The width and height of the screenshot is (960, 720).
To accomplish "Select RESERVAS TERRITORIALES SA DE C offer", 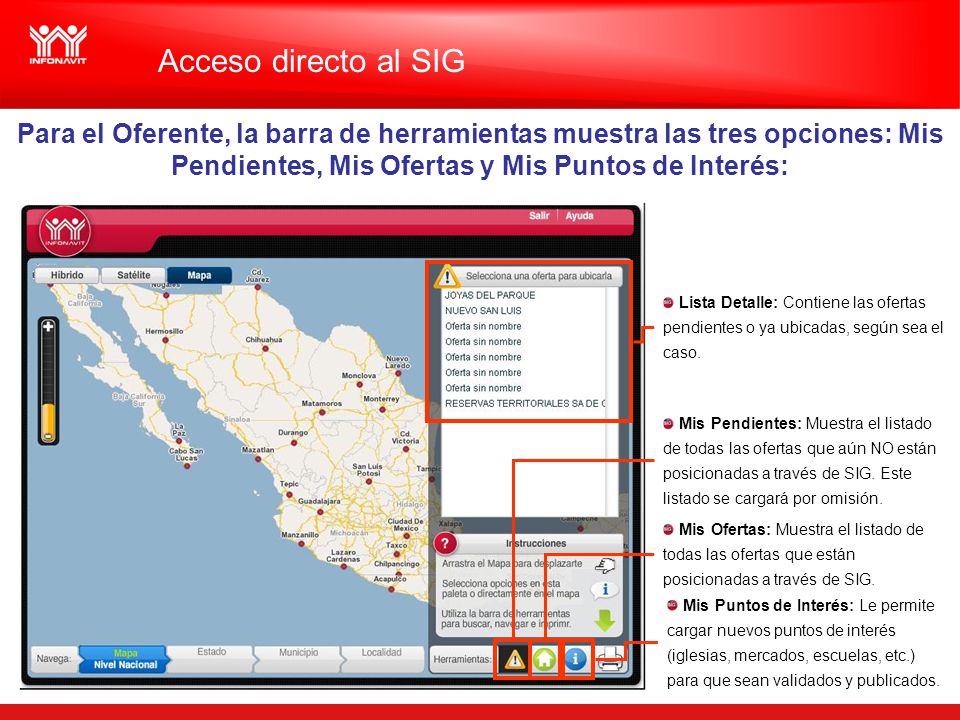I will [x=525, y=403].
